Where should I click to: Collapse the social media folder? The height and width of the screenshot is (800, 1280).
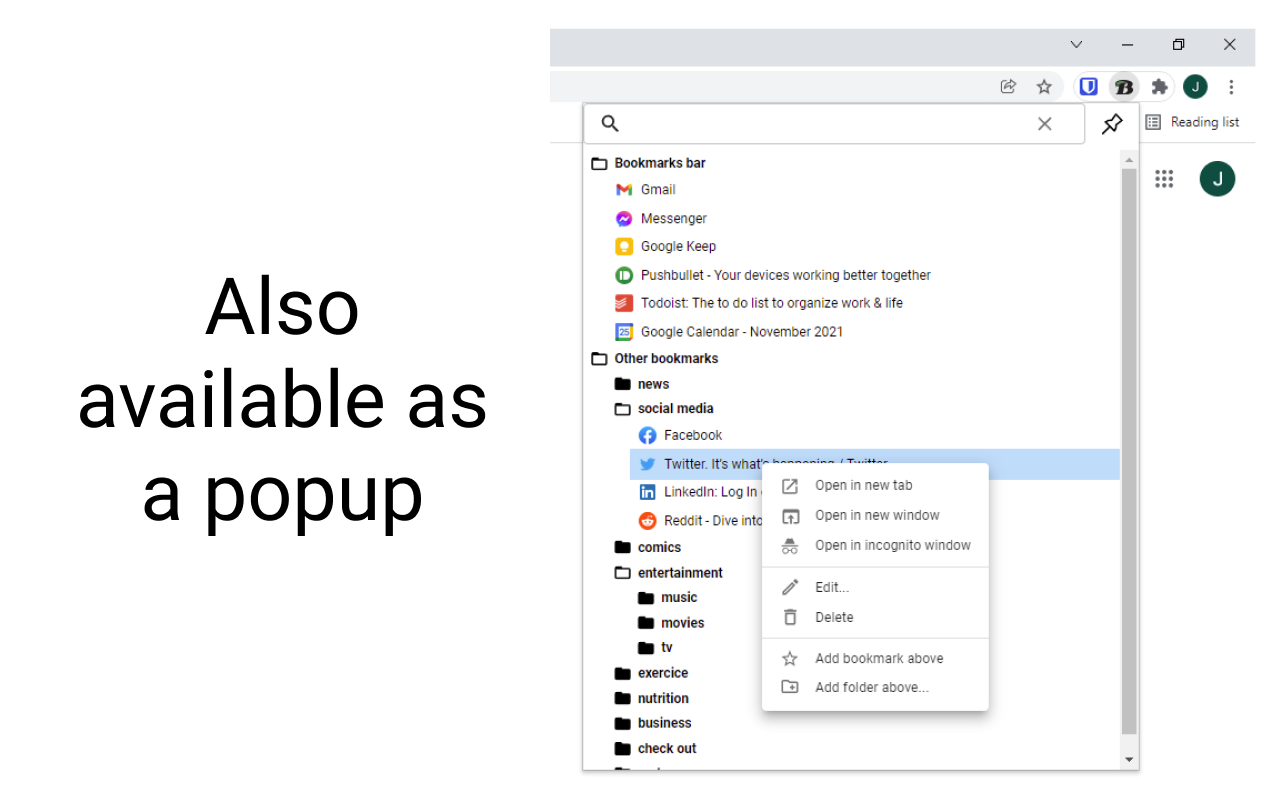click(x=663, y=409)
